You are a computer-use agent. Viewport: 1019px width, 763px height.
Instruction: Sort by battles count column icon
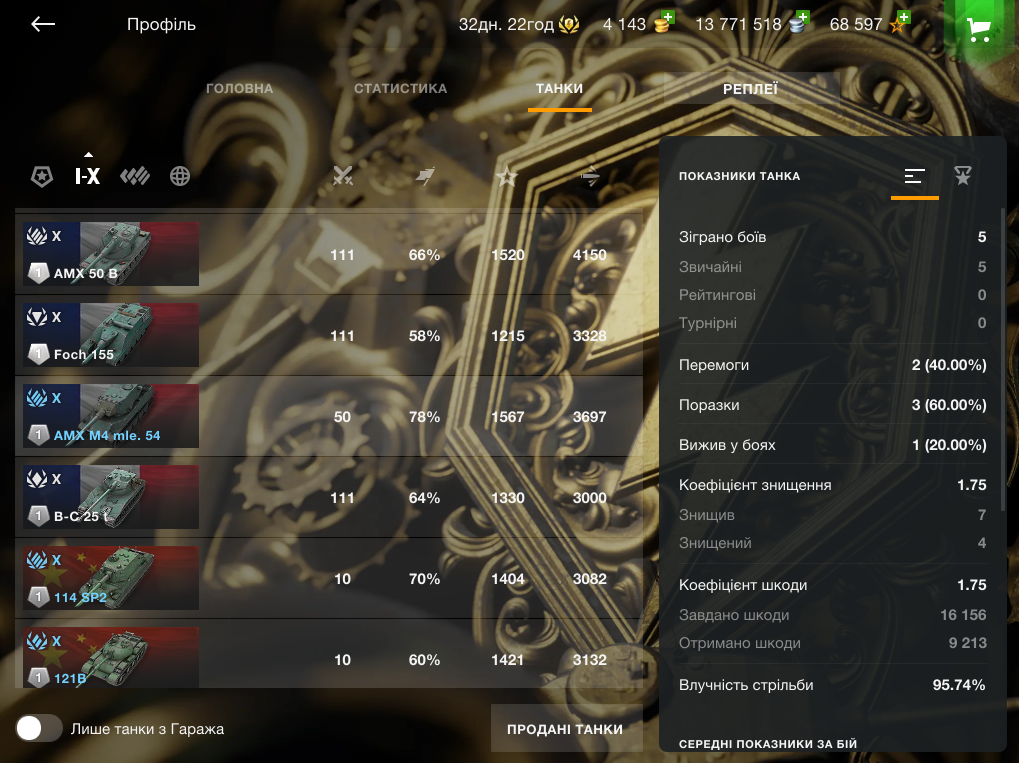(342, 175)
